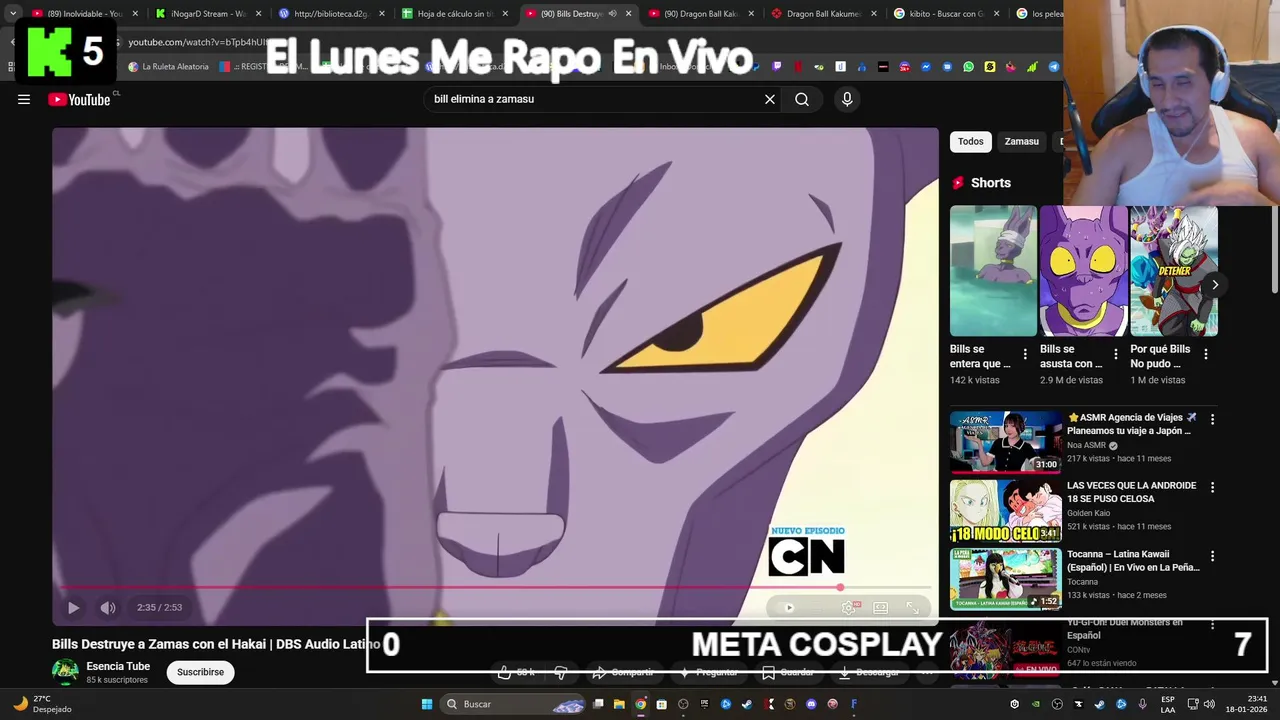
Task: Open options for 'Bills se asusta con' Short
Action: [x=1115, y=354]
